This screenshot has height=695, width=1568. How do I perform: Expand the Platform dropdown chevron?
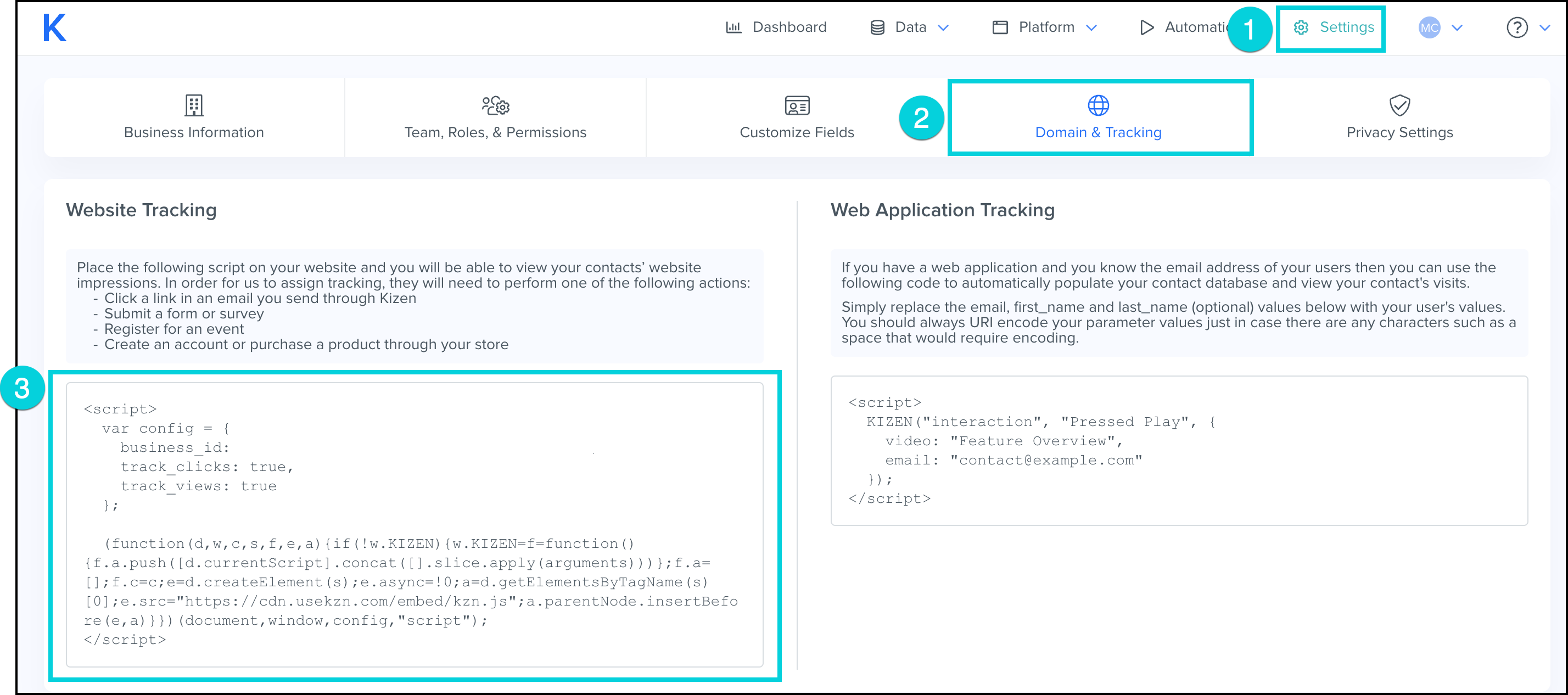click(x=1091, y=27)
